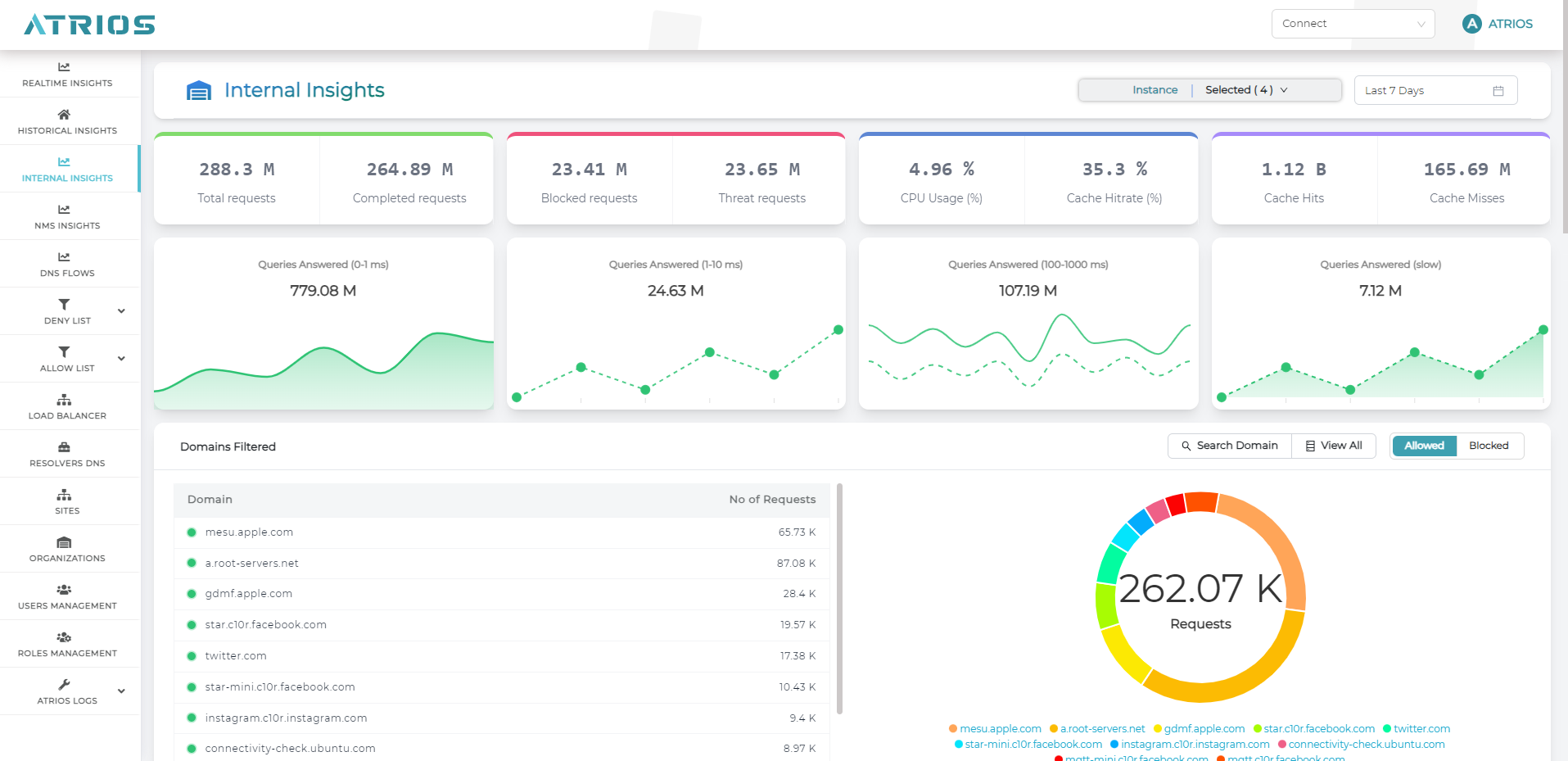The height and width of the screenshot is (761, 1568).
Task: Click the Search Domain button
Action: tap(1229, 446)
